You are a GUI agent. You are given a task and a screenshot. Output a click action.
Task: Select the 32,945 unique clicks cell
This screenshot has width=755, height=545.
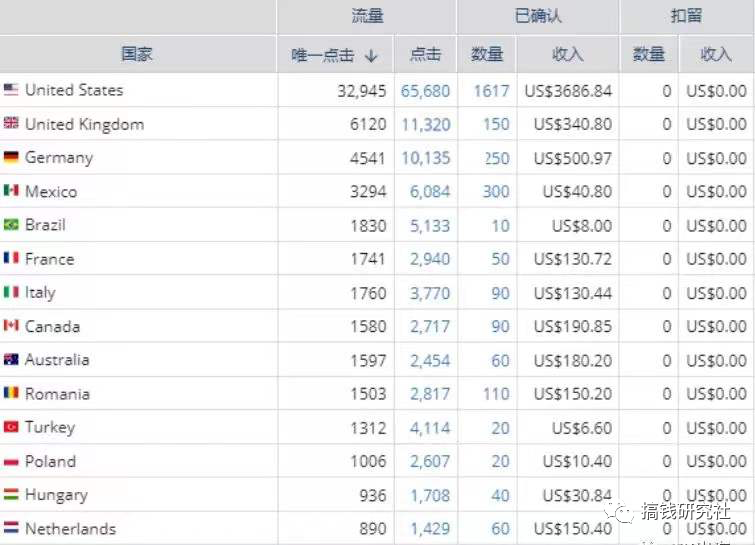point(362,91)
